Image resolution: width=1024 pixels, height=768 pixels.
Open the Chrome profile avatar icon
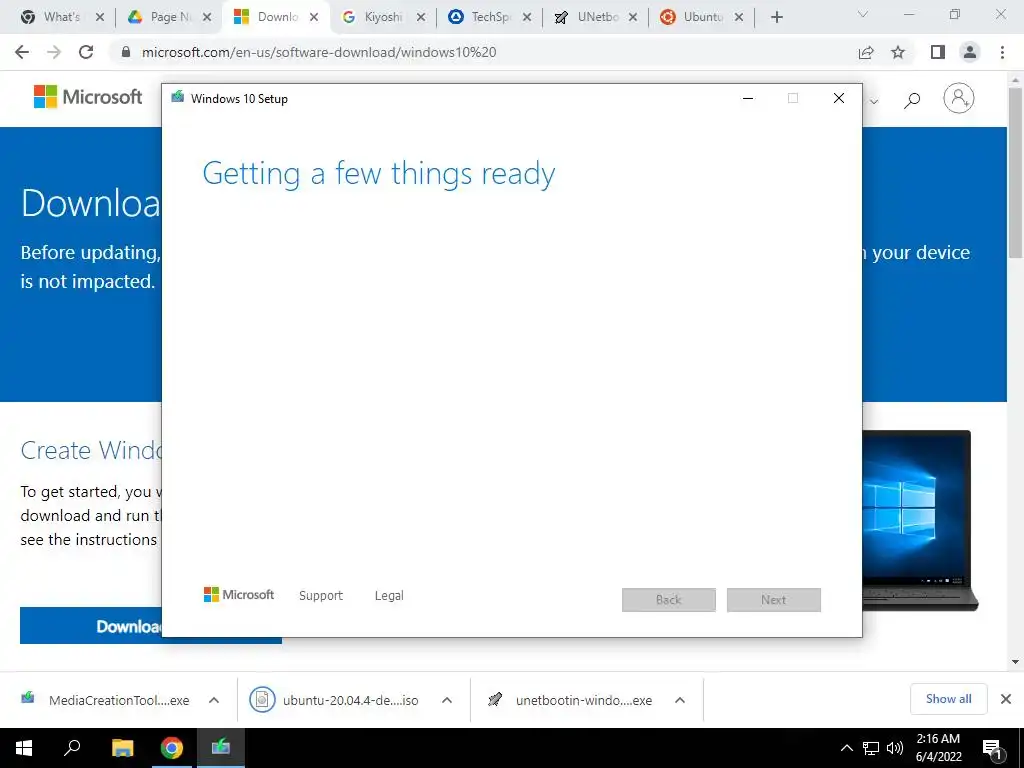click(970, 52)
